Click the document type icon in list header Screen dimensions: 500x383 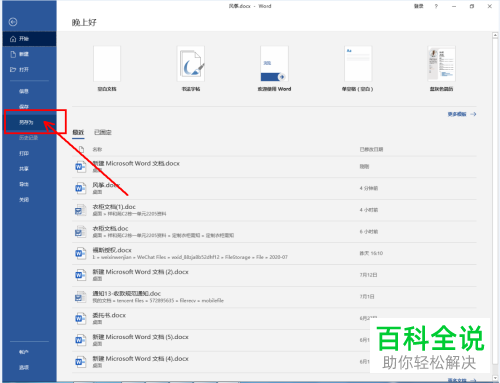[x=80, y=149]
